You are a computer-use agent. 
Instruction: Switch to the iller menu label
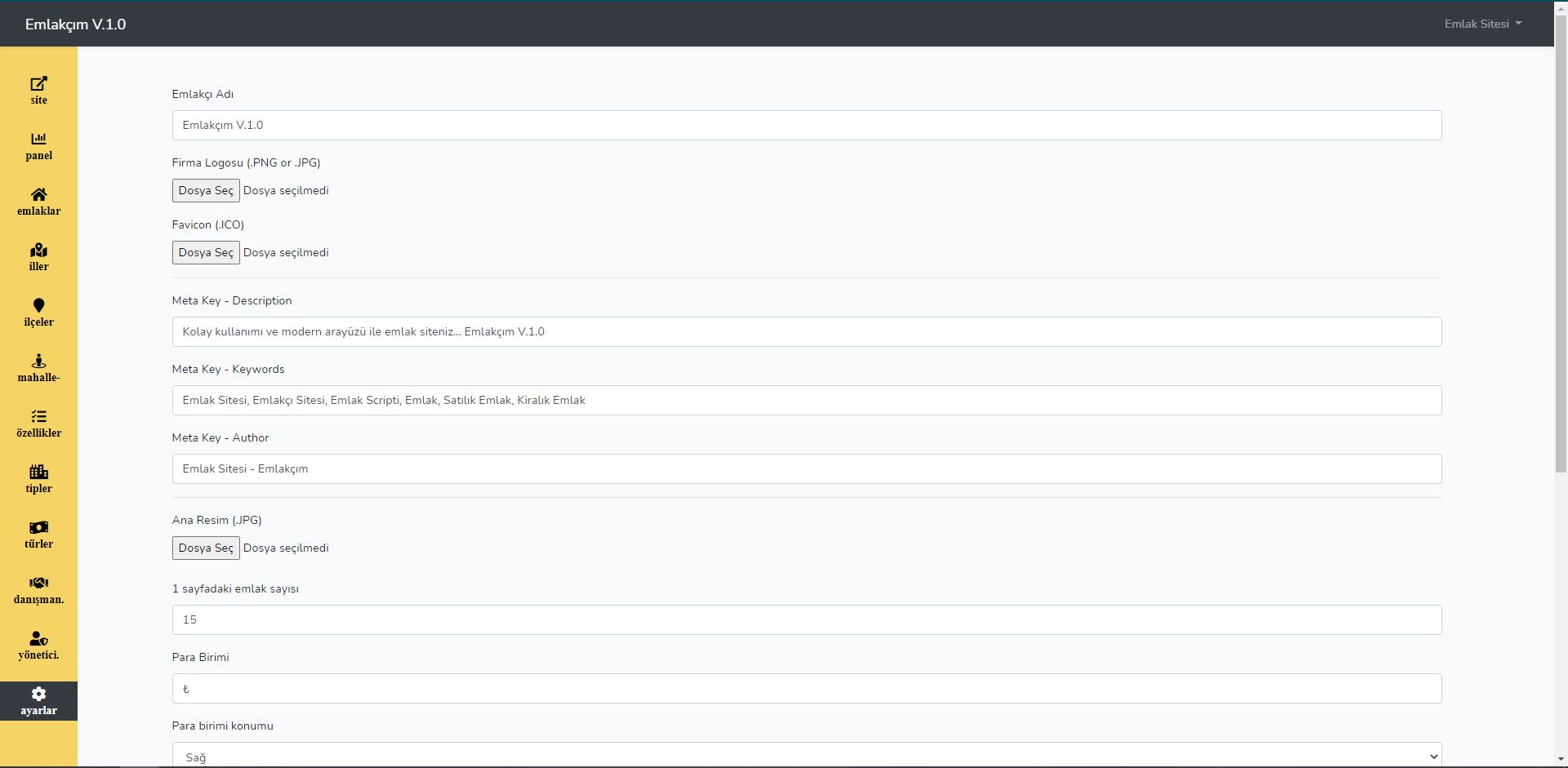click(x=38, y=267)
